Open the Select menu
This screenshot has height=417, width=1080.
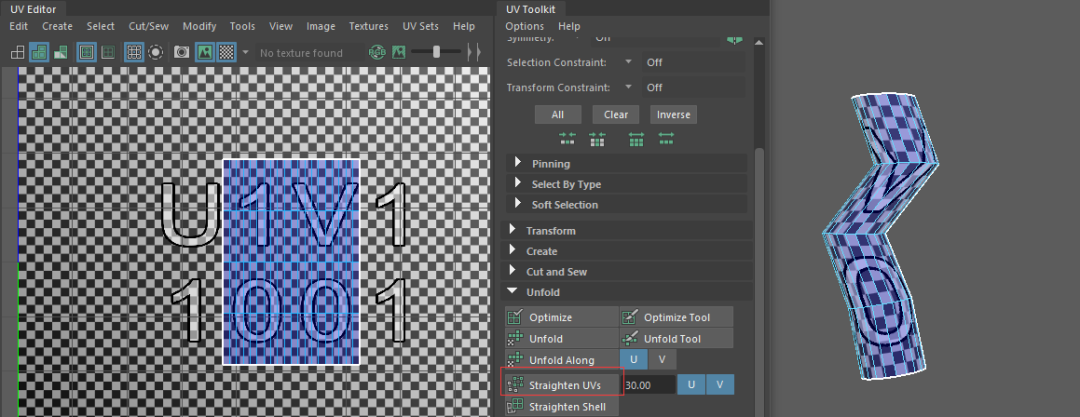tap(101, 26)
